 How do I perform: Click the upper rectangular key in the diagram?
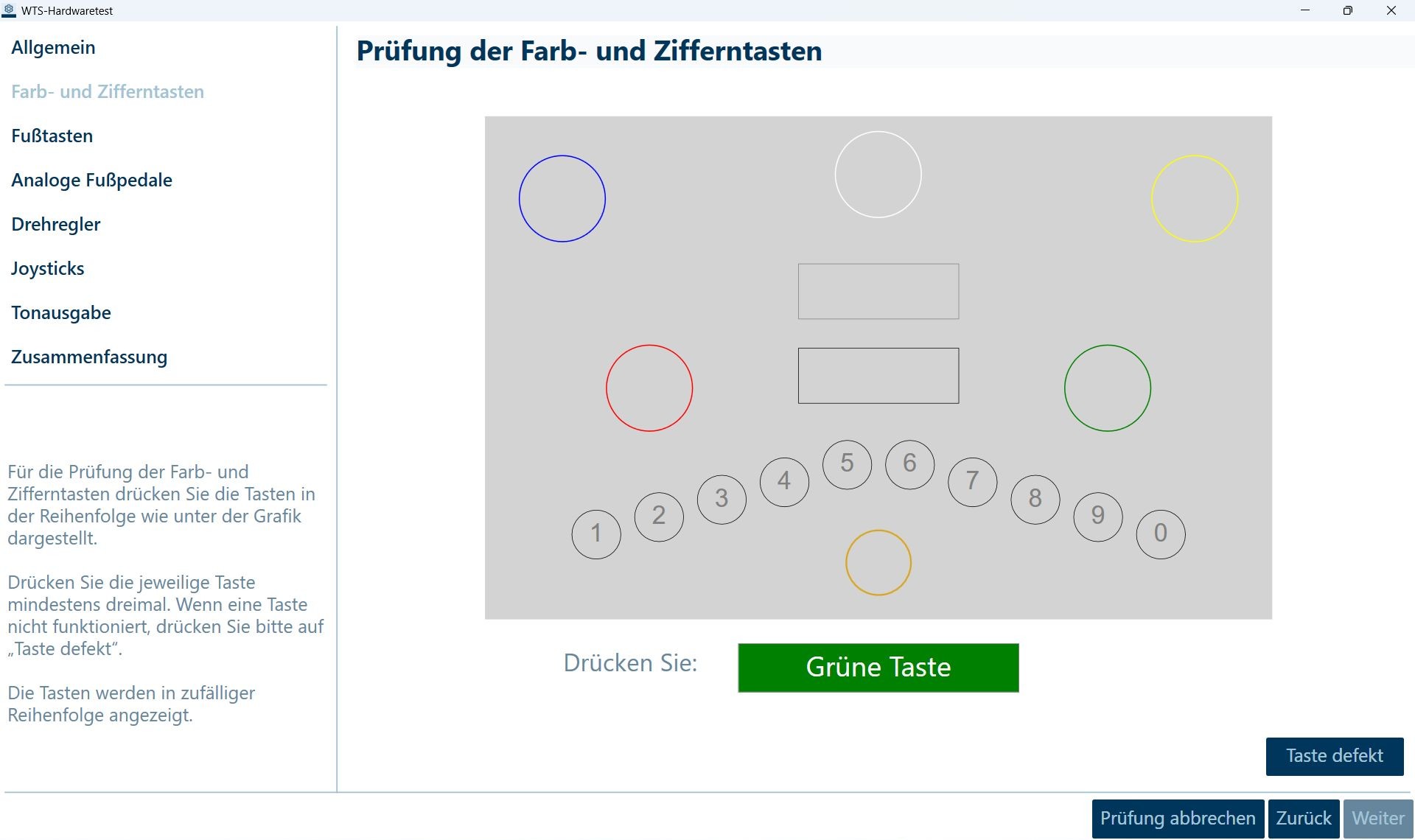click(878, 291)
